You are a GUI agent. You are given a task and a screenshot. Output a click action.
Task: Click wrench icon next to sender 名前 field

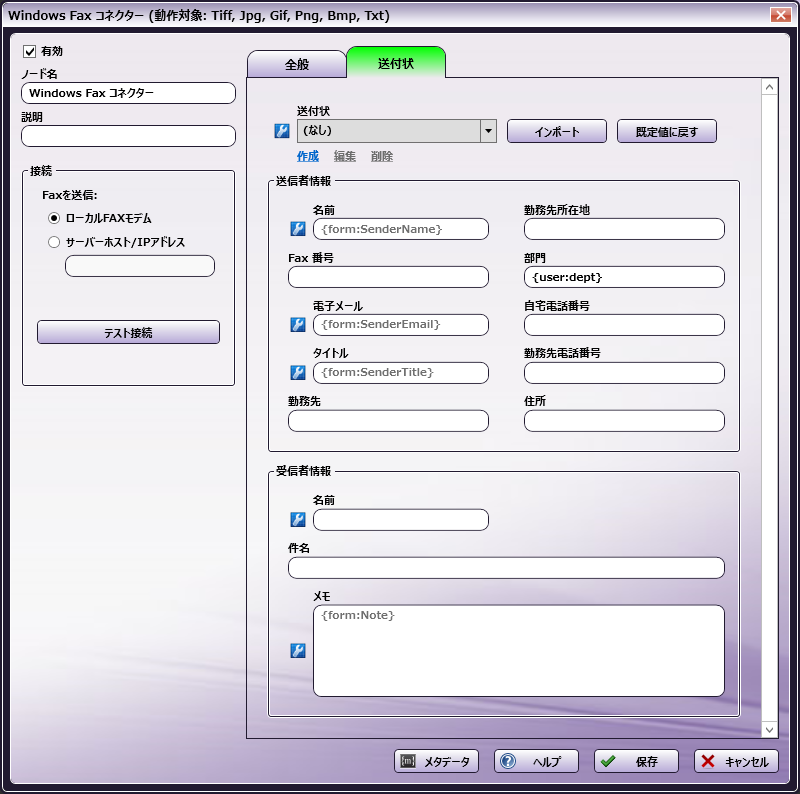[x=298, y=229]
